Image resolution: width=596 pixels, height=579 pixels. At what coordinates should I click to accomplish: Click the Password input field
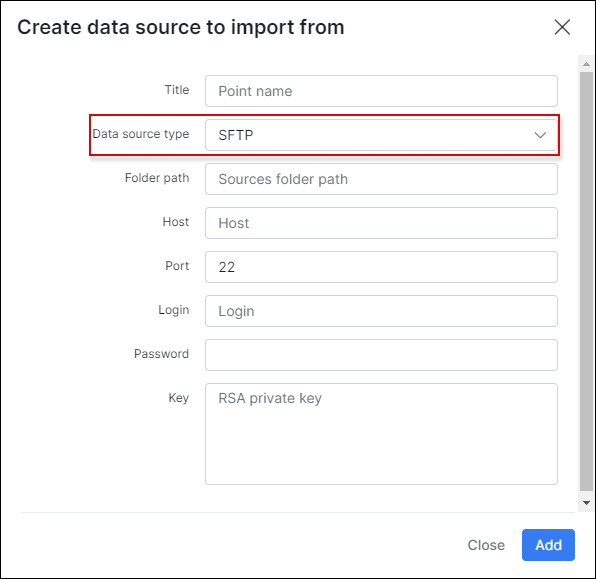(x=381, y=355)
